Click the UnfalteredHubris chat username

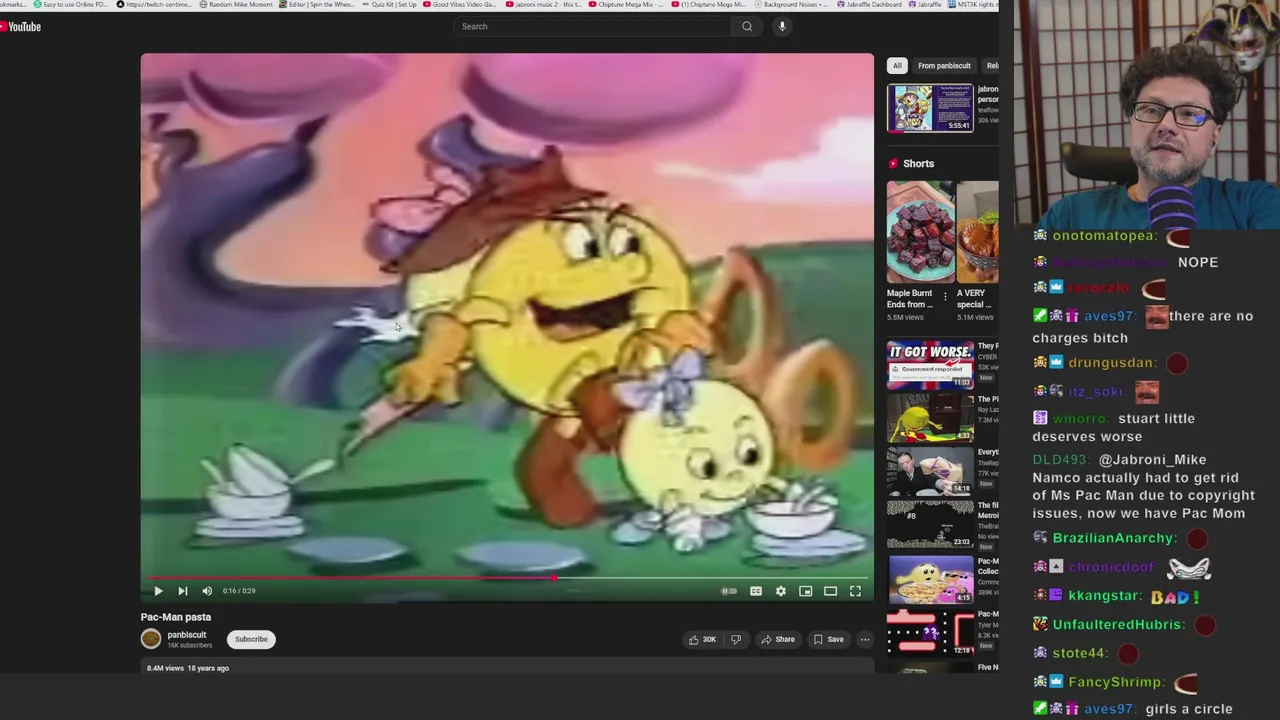(x=1118, y=625)
